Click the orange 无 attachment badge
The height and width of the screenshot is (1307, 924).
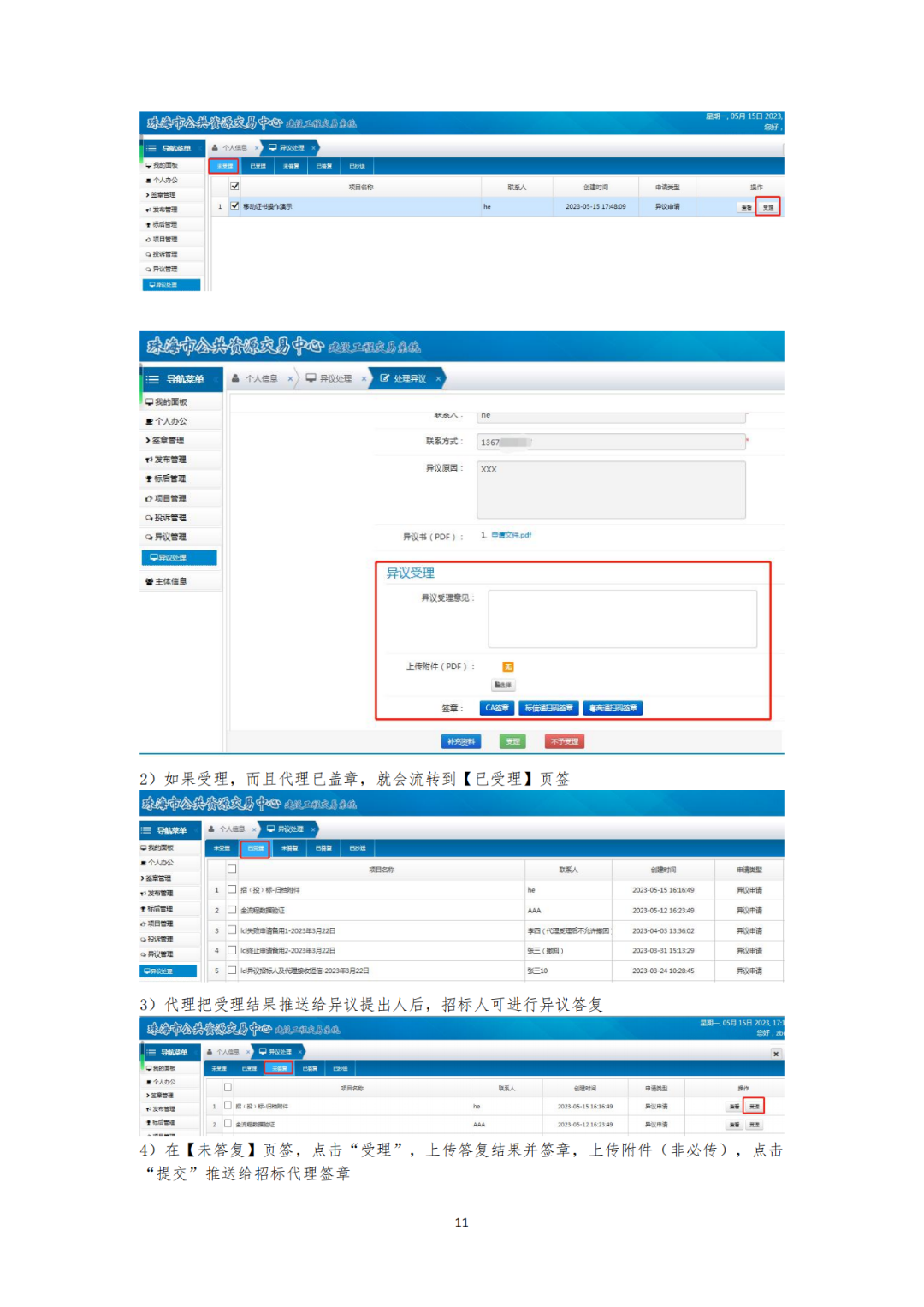coord(508,667)
